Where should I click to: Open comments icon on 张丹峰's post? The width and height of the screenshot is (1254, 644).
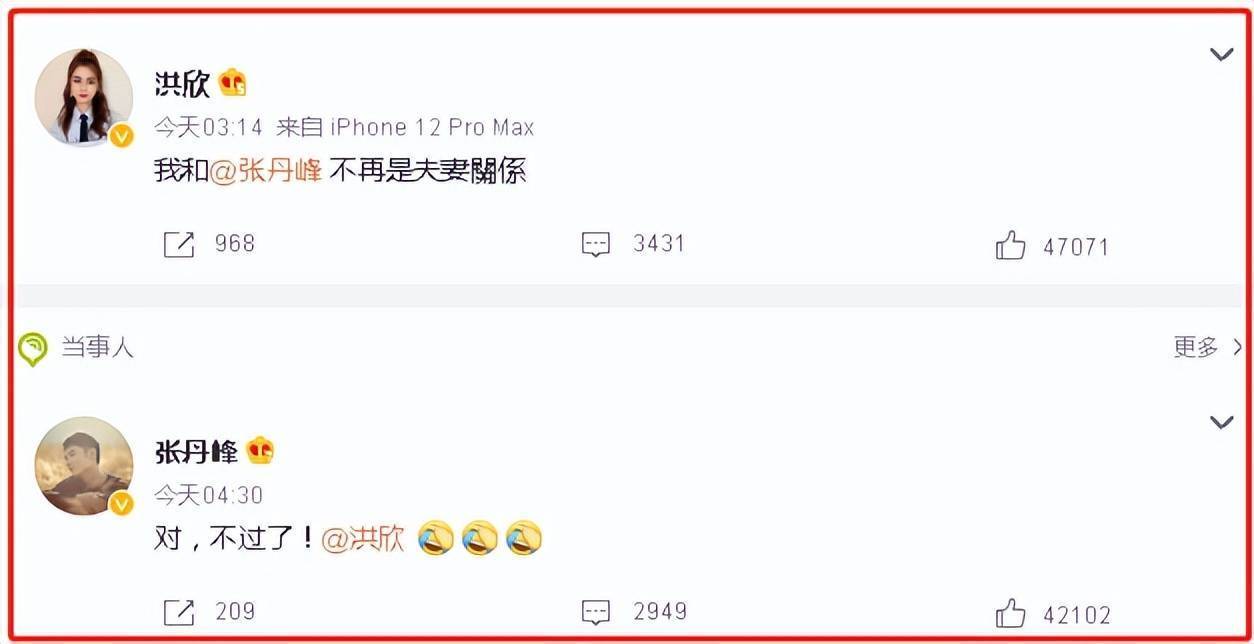coord(596,612)
